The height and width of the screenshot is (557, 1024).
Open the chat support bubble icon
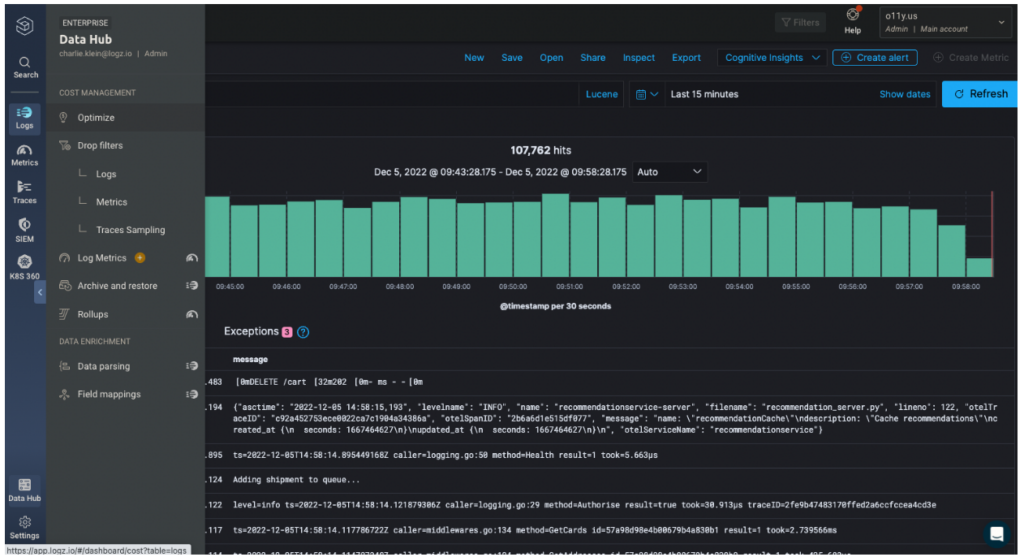pyautogui.click(x=997, y=534)
